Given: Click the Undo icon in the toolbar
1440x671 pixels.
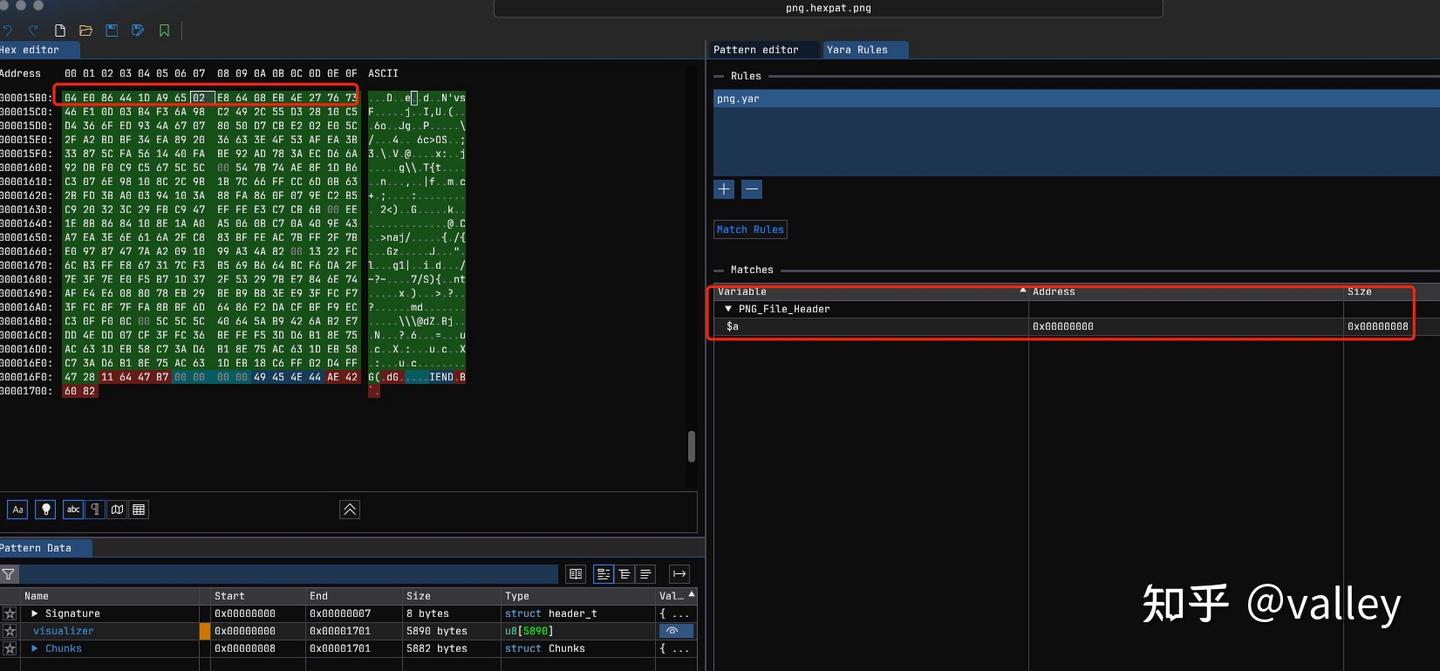Looking at the screenshot, I should (x=7, y=29).
